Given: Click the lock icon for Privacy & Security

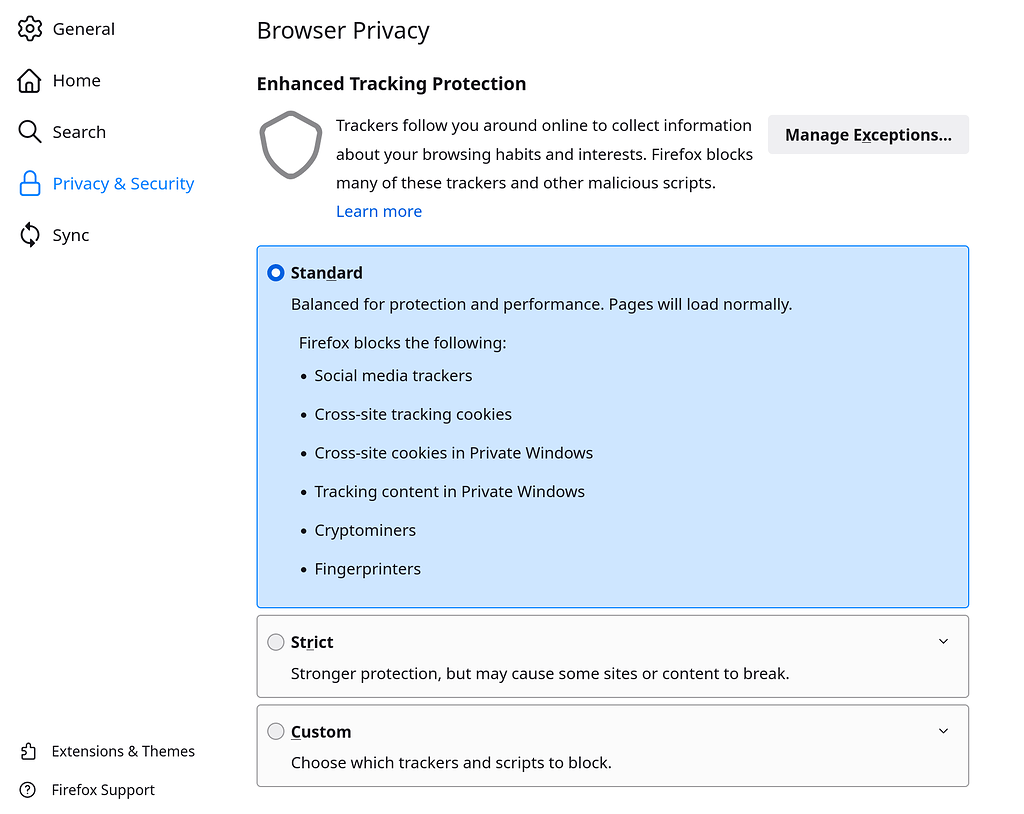Looking at the screenshot, I should [x=30, y=183].
